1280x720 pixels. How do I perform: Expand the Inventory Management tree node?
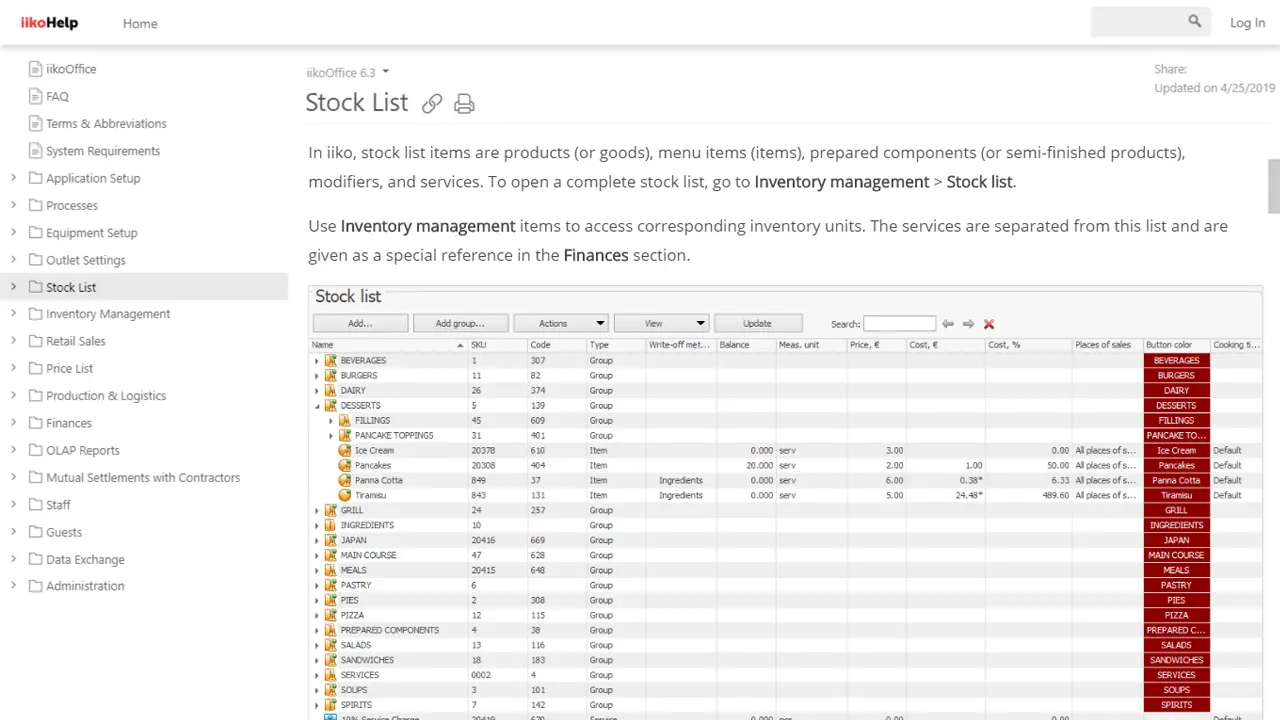(13, 314)
